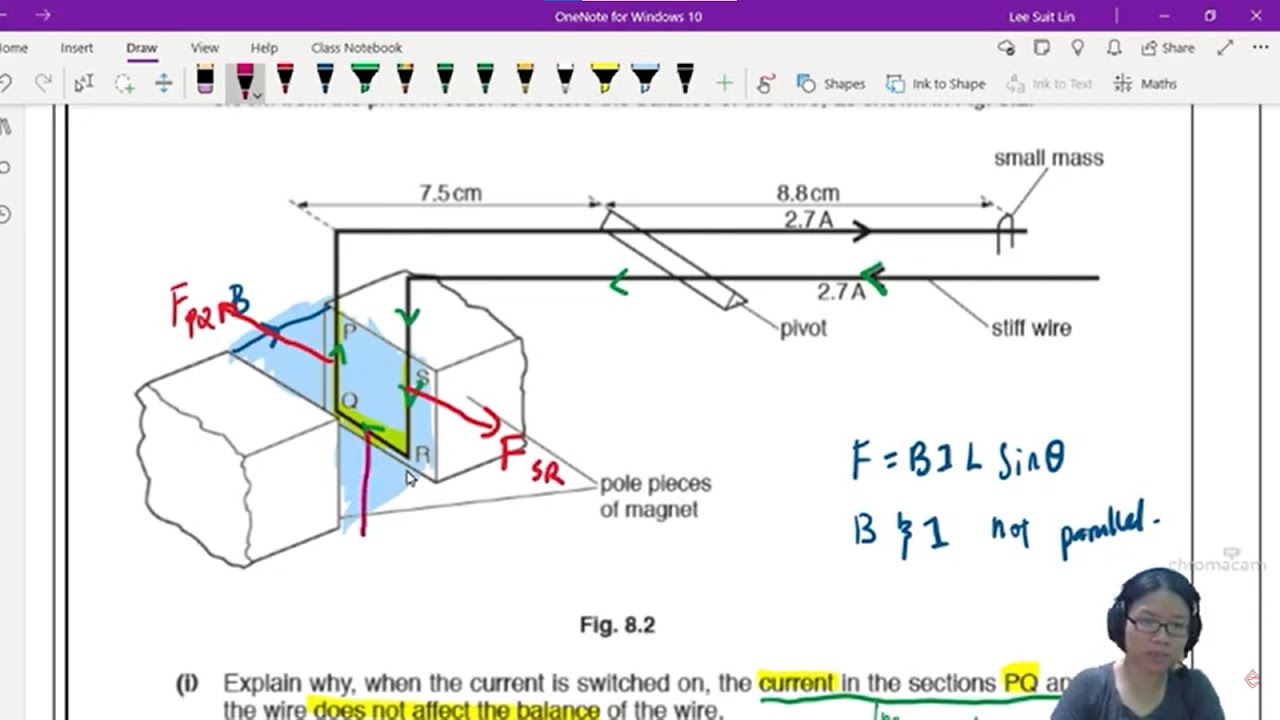Click the Redo arrow
Viewport: 1280px width, 720px height.
click(x=43, y=84)
